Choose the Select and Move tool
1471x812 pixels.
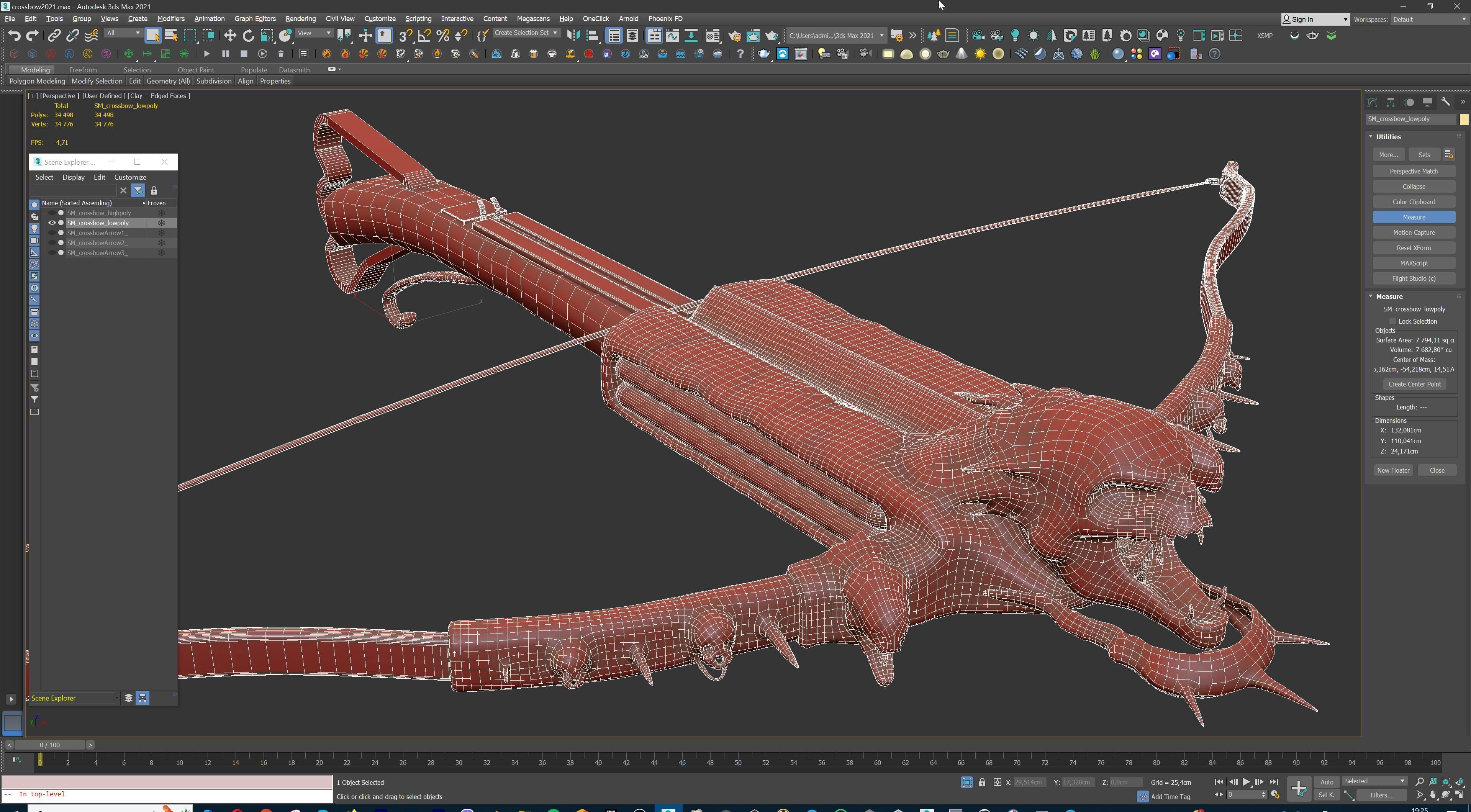pyautogui.click(x=229, y=35)
